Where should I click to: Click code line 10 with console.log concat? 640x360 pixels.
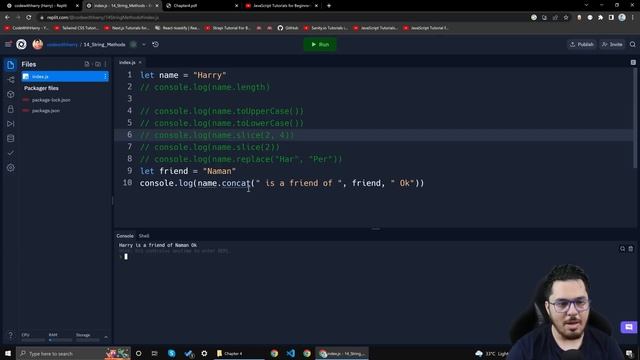click(x=282, y=183)
